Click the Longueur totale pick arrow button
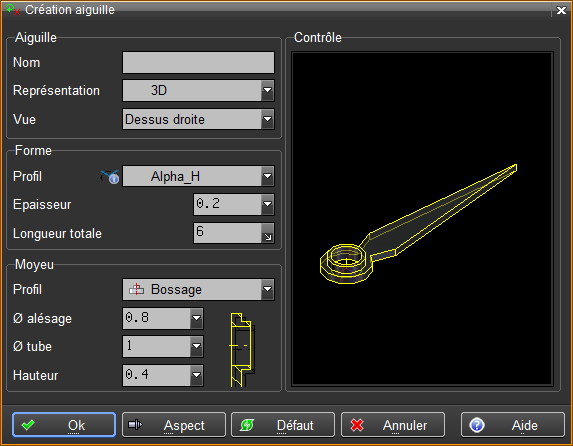Image resolution: width=573 pixels, height=446 pixels. (x=268, y=233)
